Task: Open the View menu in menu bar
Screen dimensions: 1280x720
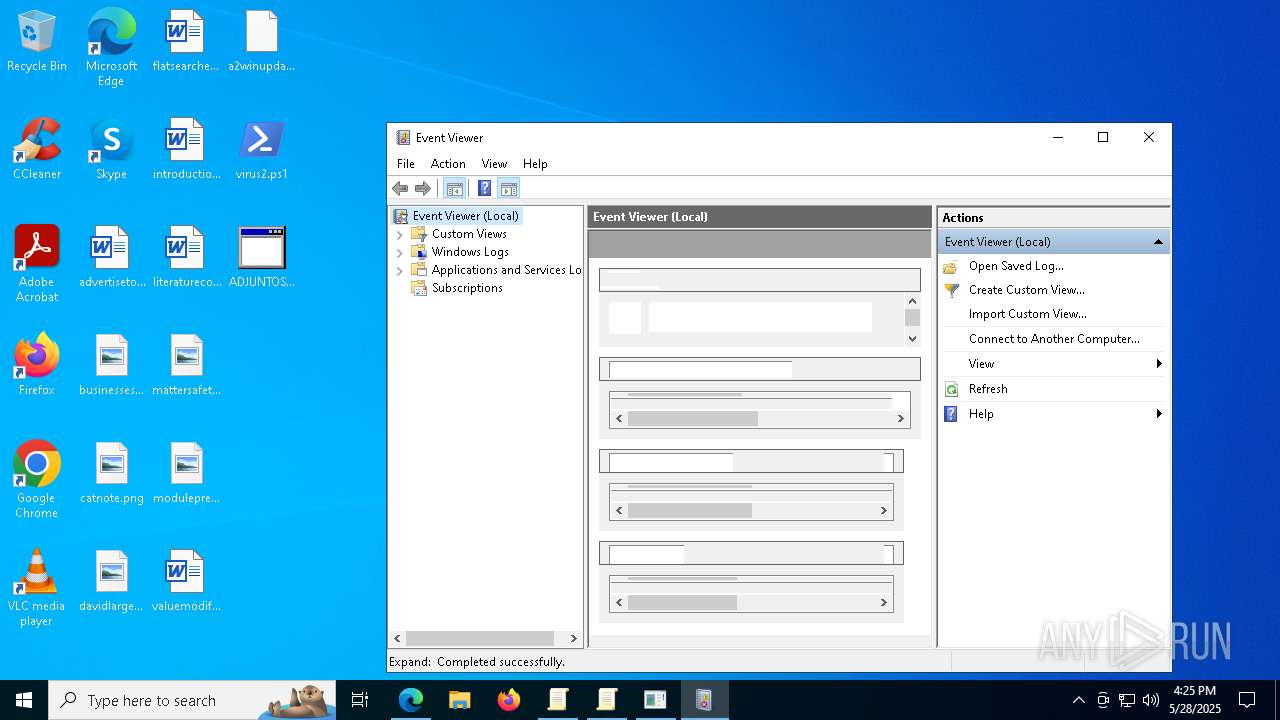Action: [x=494, y=164]
